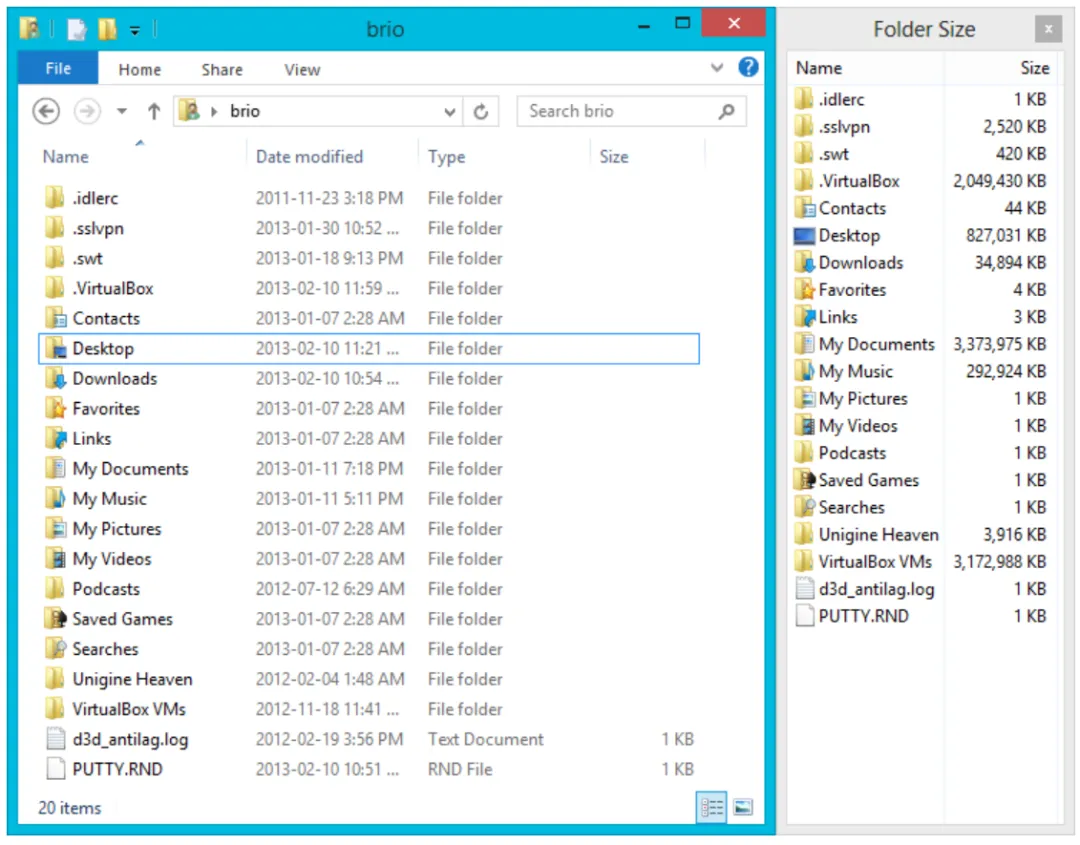The height and width of the screenshot is (845, 1080).
Task: Open the recent locations dropdown arrow
Action: click(122, 111)
